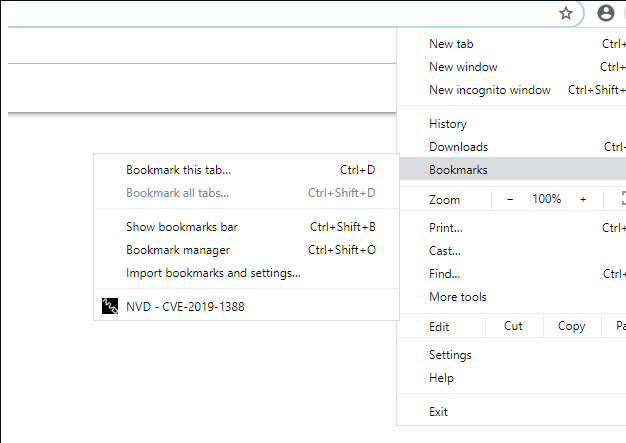
Task: Click the NVD bookmark favicon
Action: tap(110, 307)
